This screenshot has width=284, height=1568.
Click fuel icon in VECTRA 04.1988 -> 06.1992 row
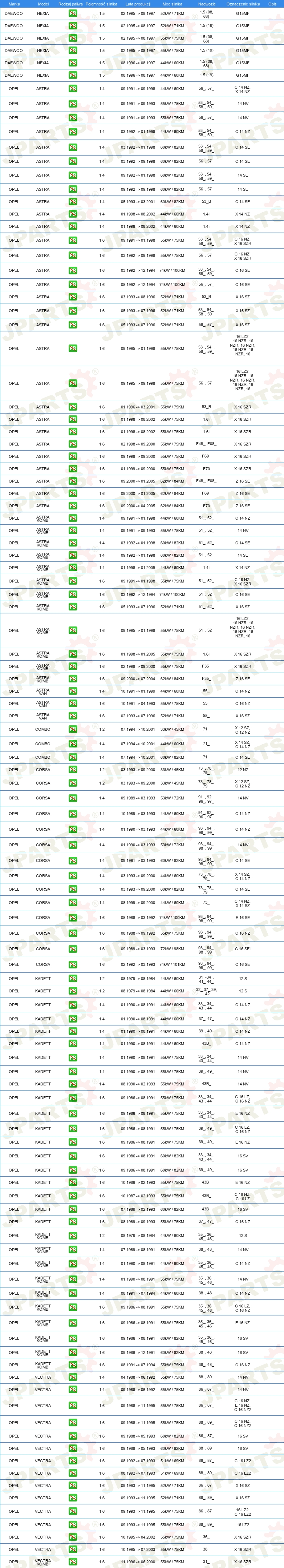[x=72, y=1378]
